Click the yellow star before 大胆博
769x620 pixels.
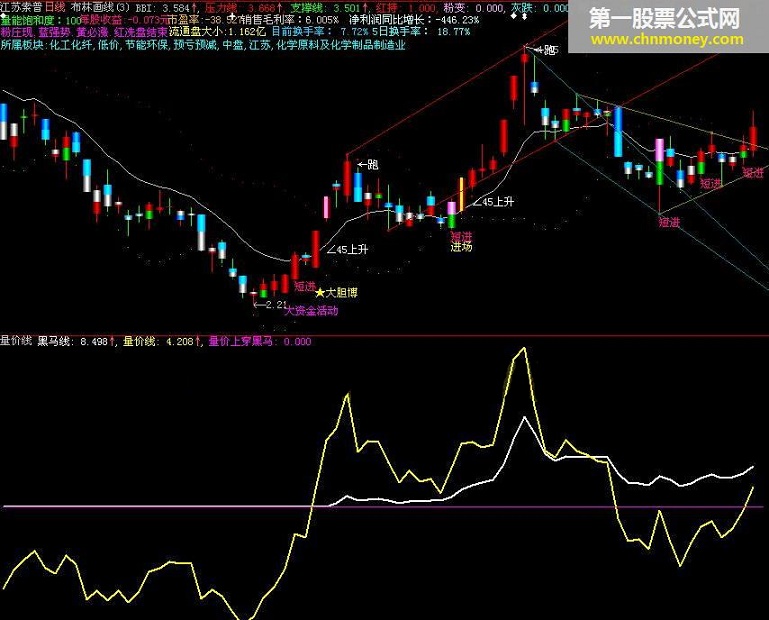(x=320, y=293)
